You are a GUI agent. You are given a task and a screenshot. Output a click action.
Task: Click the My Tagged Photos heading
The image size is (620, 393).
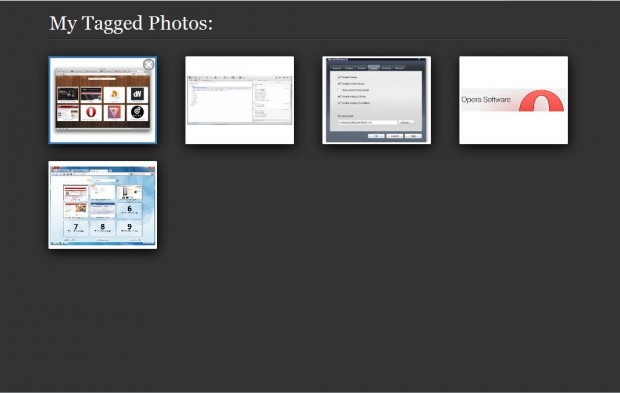pyautogui.click(x=131, y=23)
